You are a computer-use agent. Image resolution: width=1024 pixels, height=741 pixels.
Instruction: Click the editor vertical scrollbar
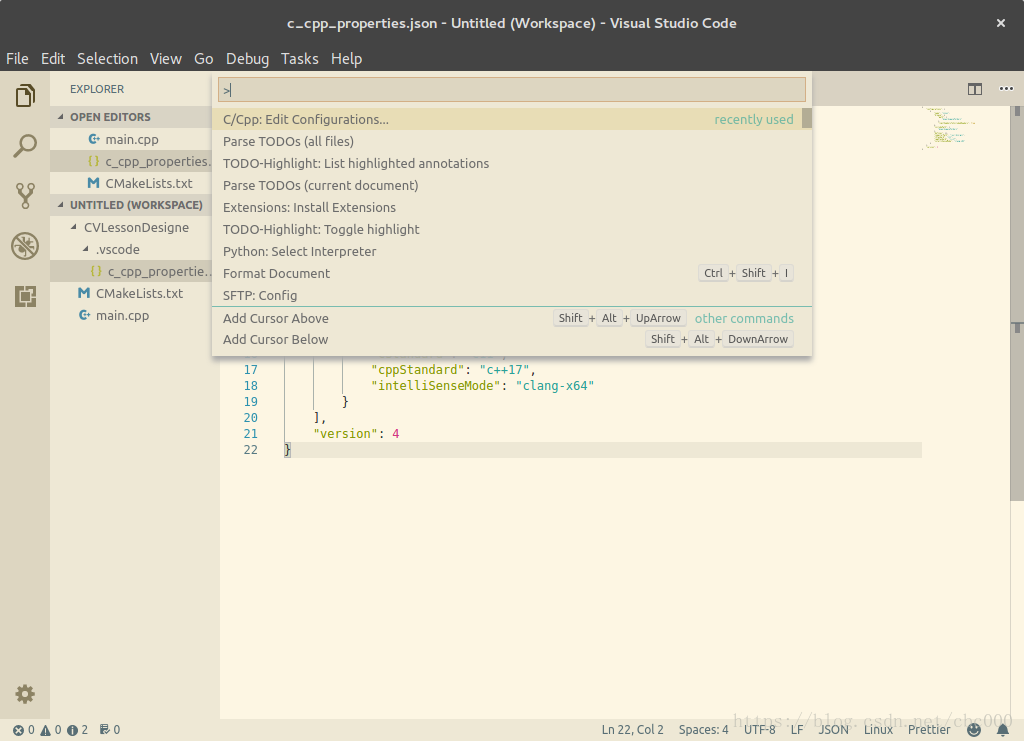[x=1017, y=304]
